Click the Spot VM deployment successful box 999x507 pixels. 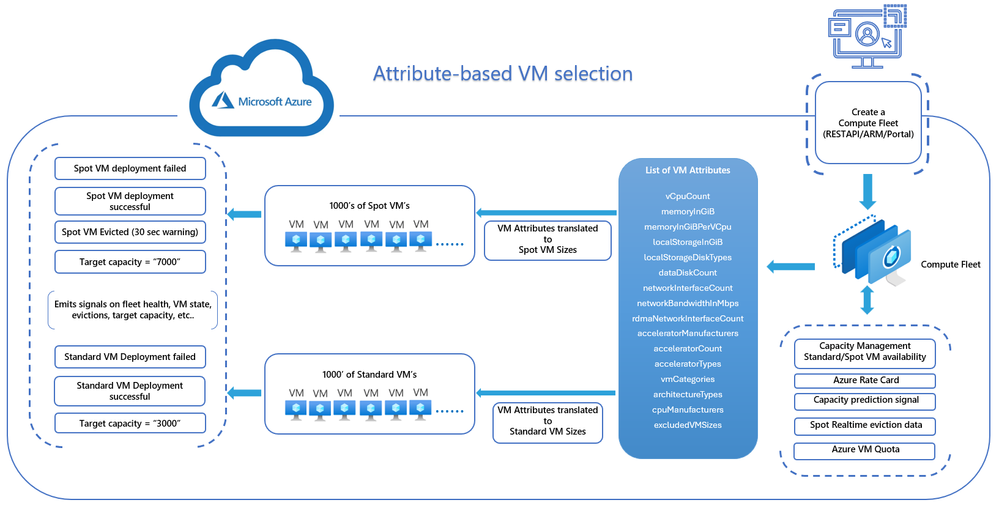[x=130, y=201]
